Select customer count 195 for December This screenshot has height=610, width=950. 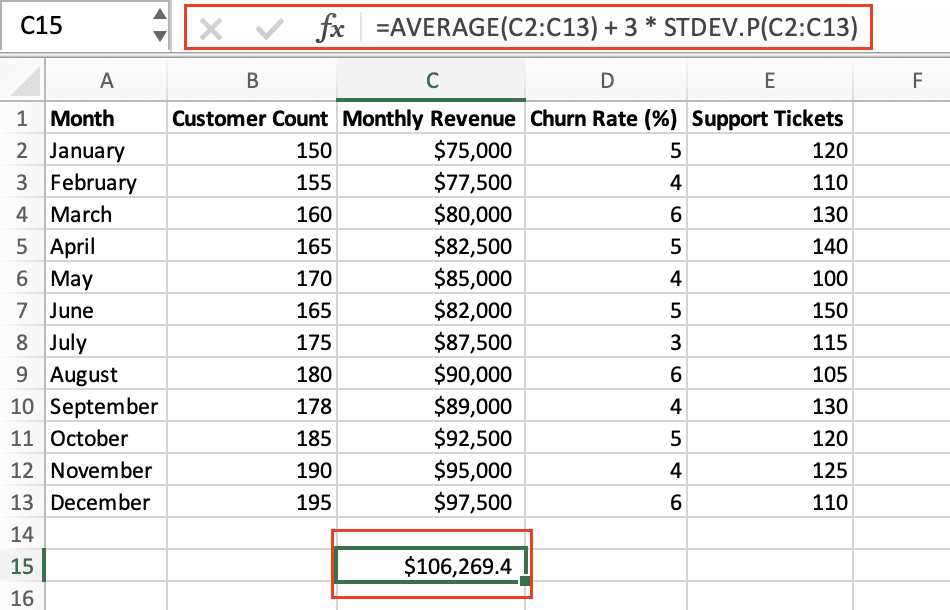click(x=252, y=503)
